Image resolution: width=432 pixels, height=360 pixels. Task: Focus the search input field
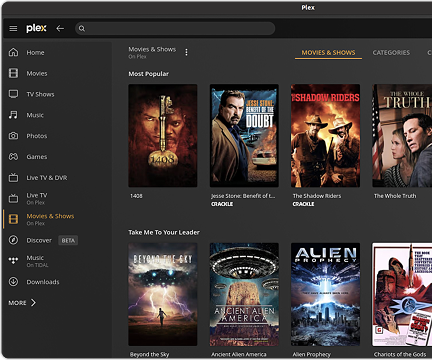pyautogui.click(x=175, y=29)
